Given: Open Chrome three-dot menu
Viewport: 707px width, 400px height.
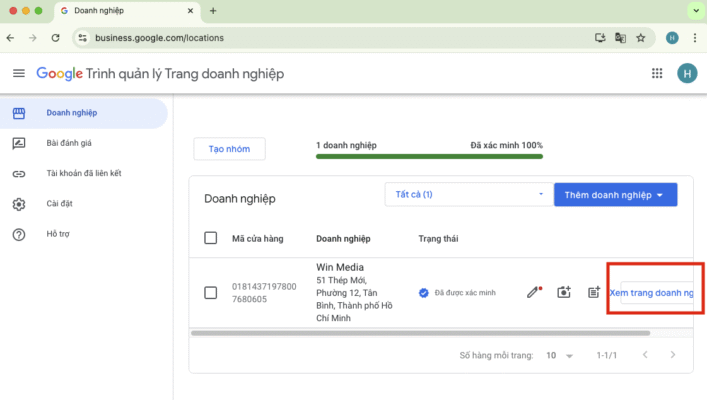Looking at the screenshot, I should tap(695, 38).
